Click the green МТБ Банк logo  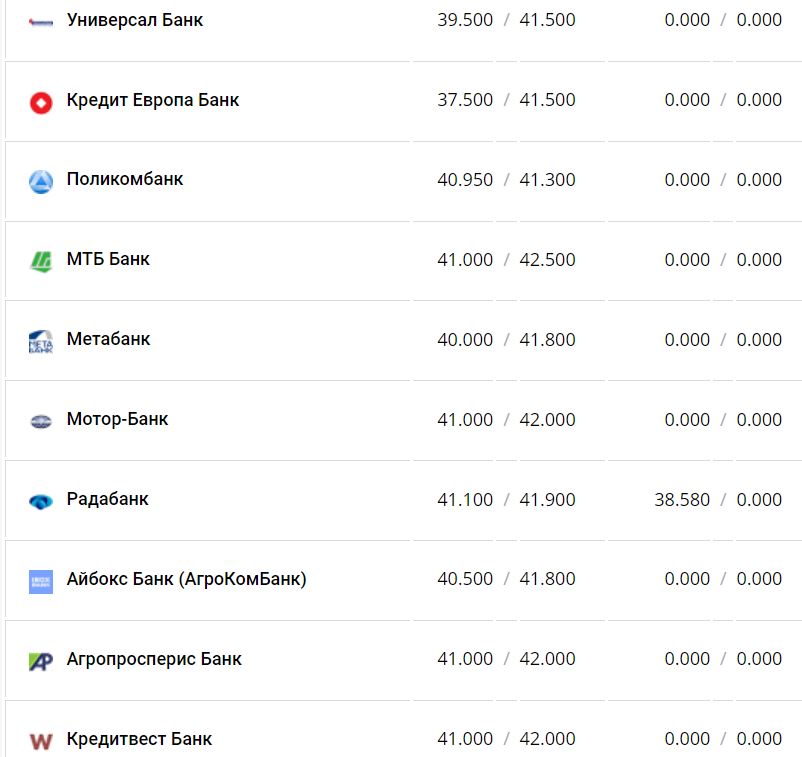coord(41,261)
